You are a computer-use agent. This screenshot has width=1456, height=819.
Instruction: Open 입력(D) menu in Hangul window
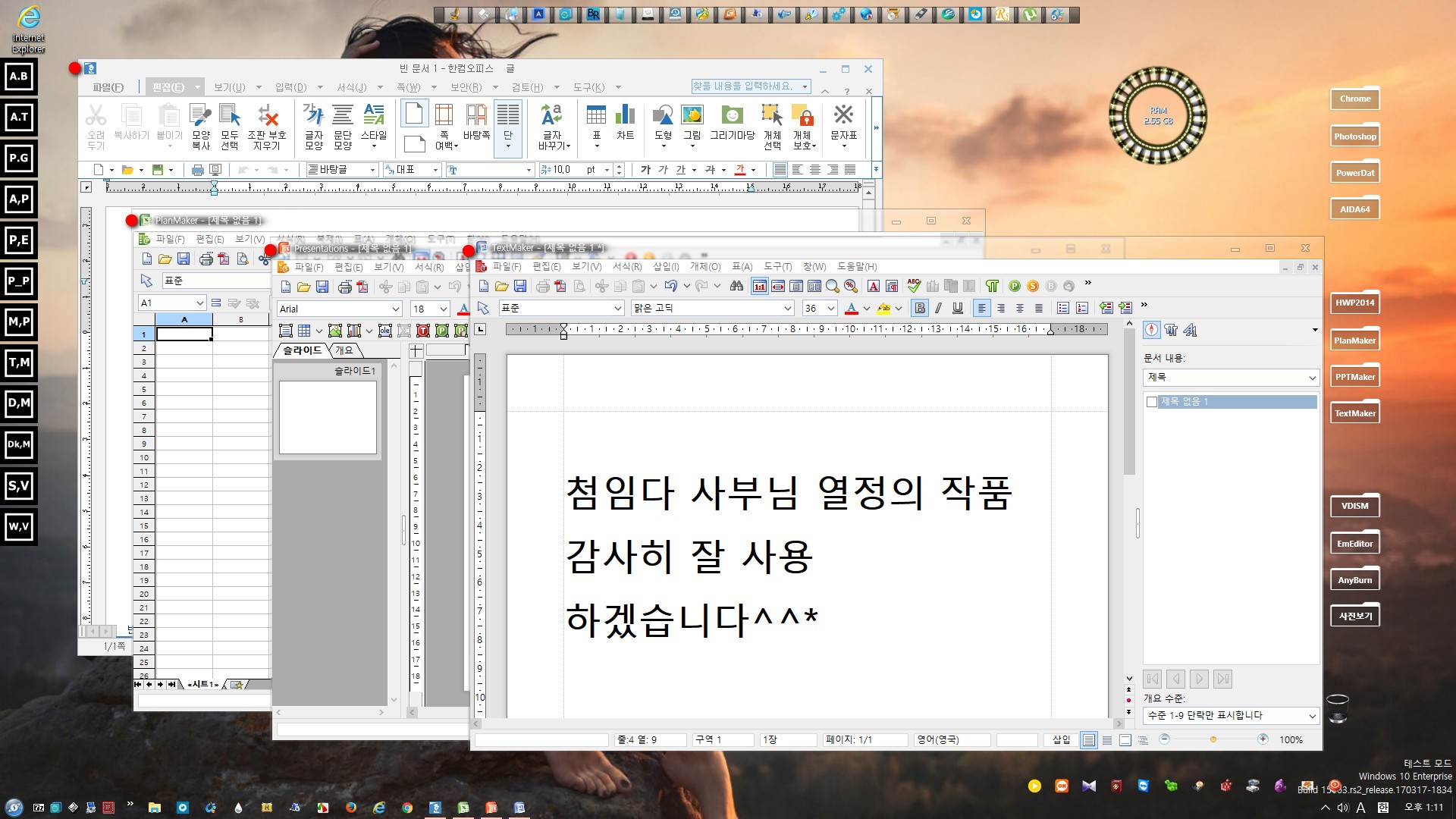coord(290,88)
